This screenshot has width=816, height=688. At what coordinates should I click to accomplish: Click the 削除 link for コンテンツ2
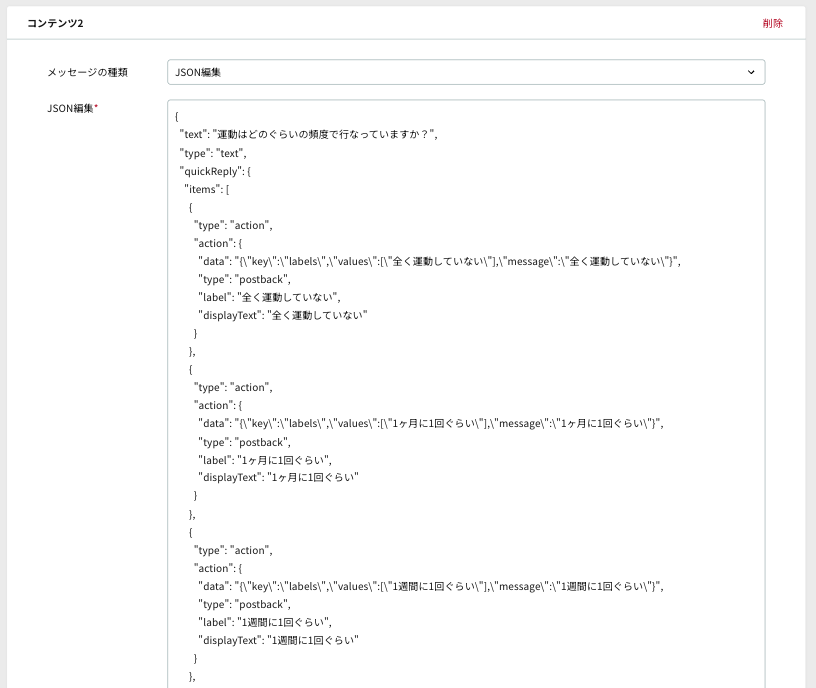tap(772, 23)
